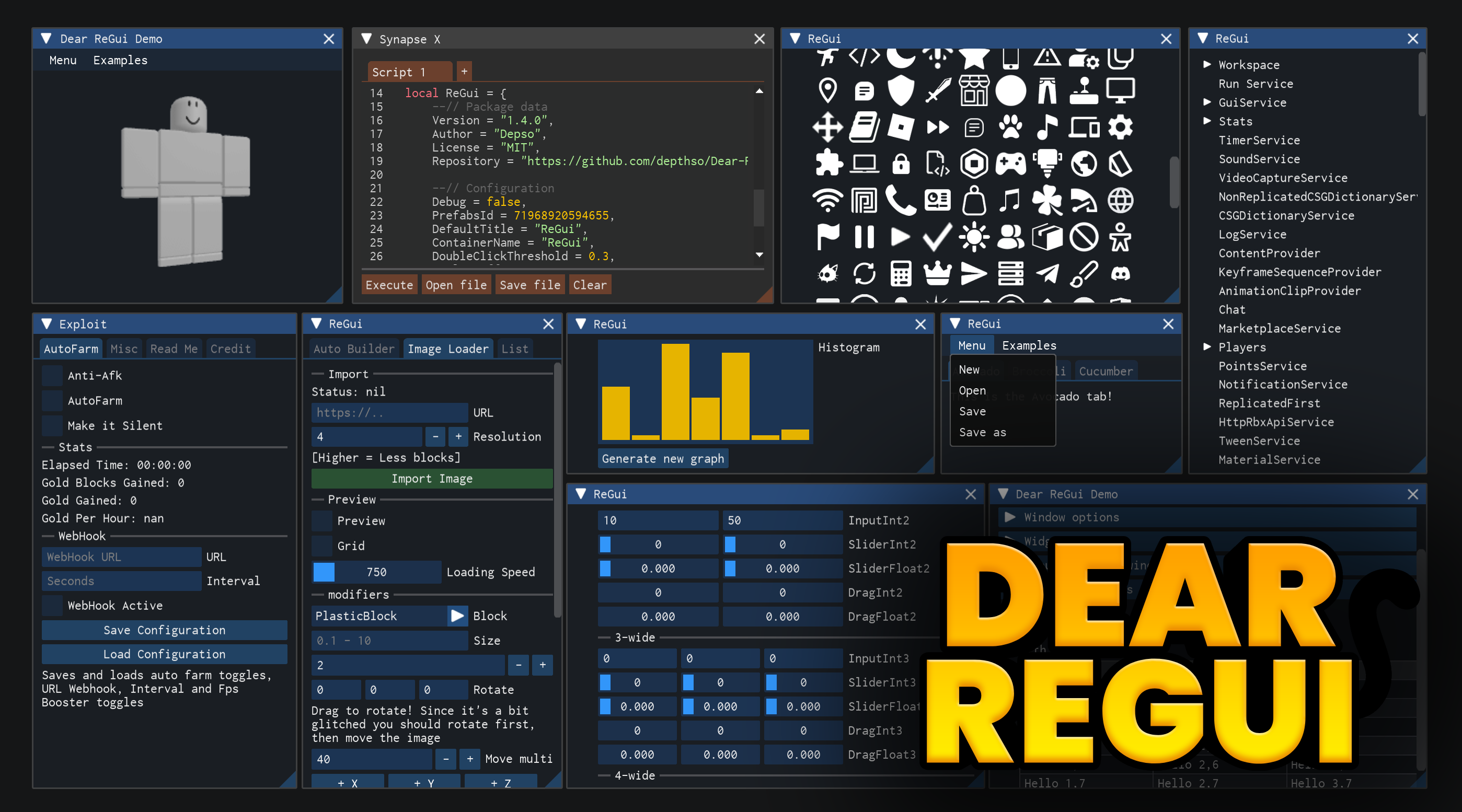Screen dimensions: 1462x812
Task: Click the sword icon
Action: pyautogui.click(x=938, y=91)
